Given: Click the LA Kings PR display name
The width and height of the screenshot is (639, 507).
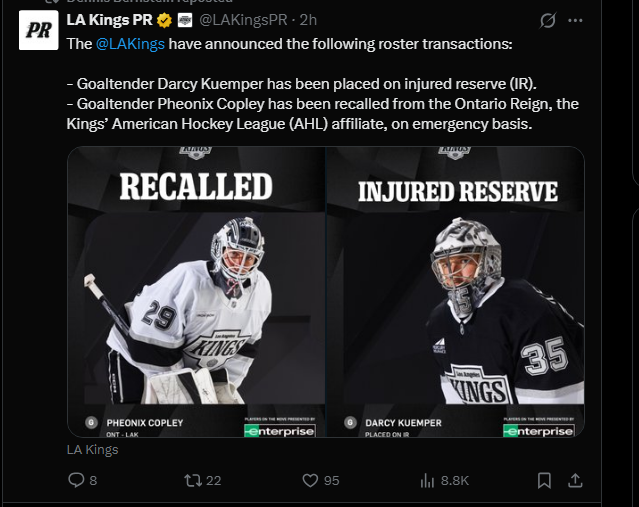Looking at the screenshot, I should click(x=110, y=20).
